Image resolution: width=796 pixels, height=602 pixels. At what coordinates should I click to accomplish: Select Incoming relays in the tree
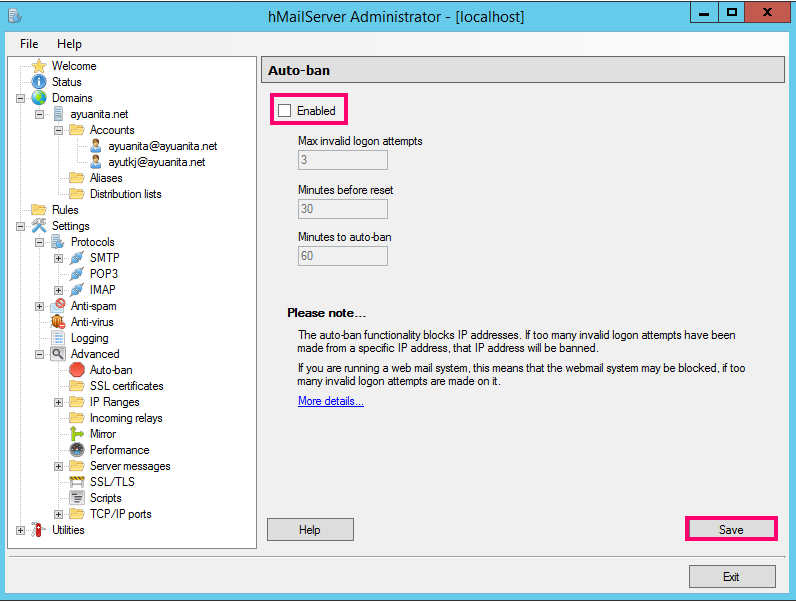tap(126, 418)
